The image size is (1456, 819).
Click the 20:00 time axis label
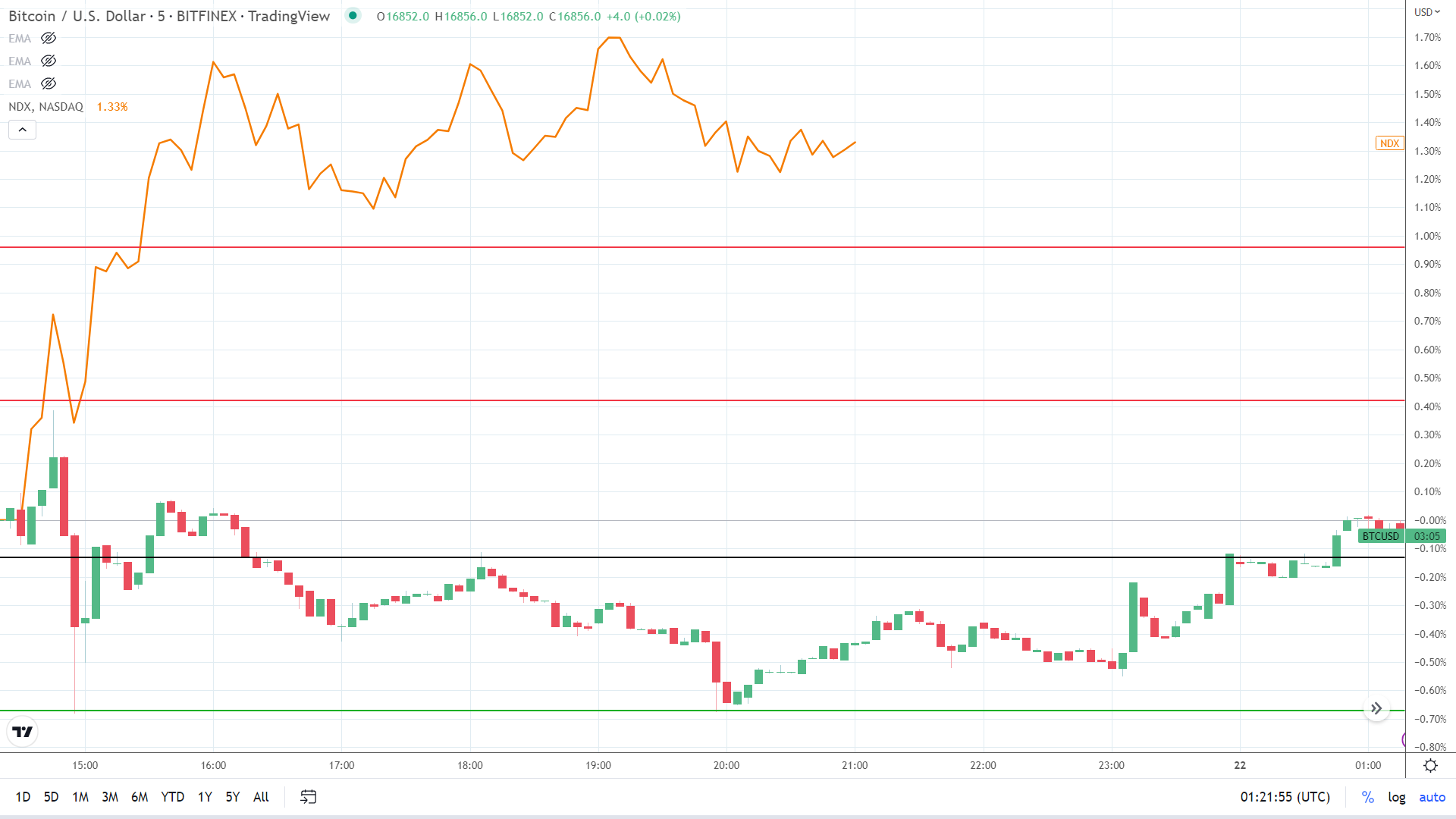(x=726, y=765)
